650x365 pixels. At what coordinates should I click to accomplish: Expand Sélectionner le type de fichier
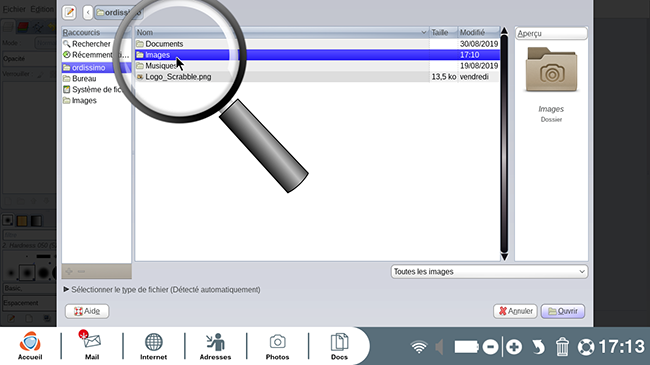point(162,290)
